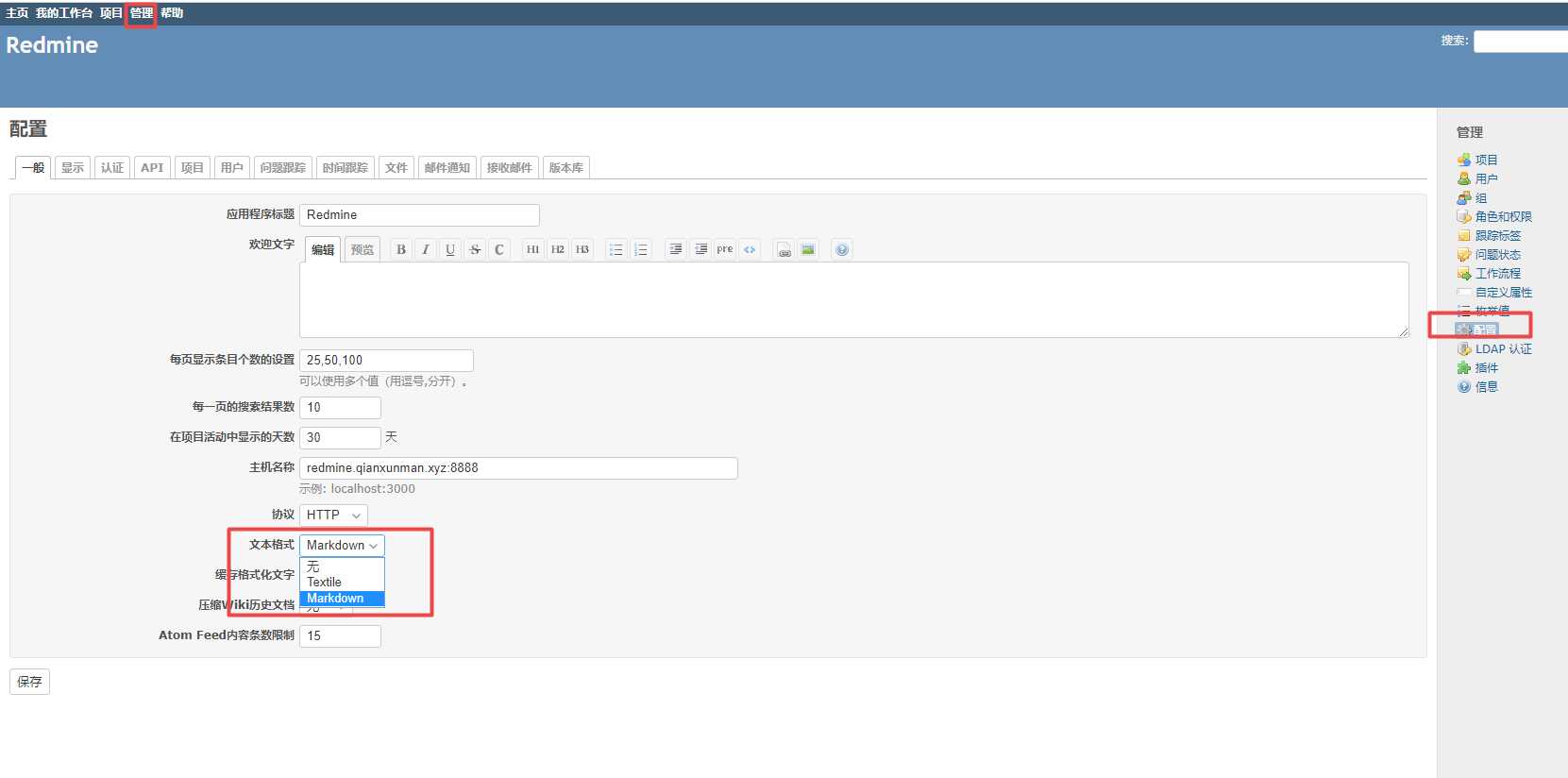Insert H2 heading in welcome text
This screenshot has height=778, width=1568.
tap(558, 249)
